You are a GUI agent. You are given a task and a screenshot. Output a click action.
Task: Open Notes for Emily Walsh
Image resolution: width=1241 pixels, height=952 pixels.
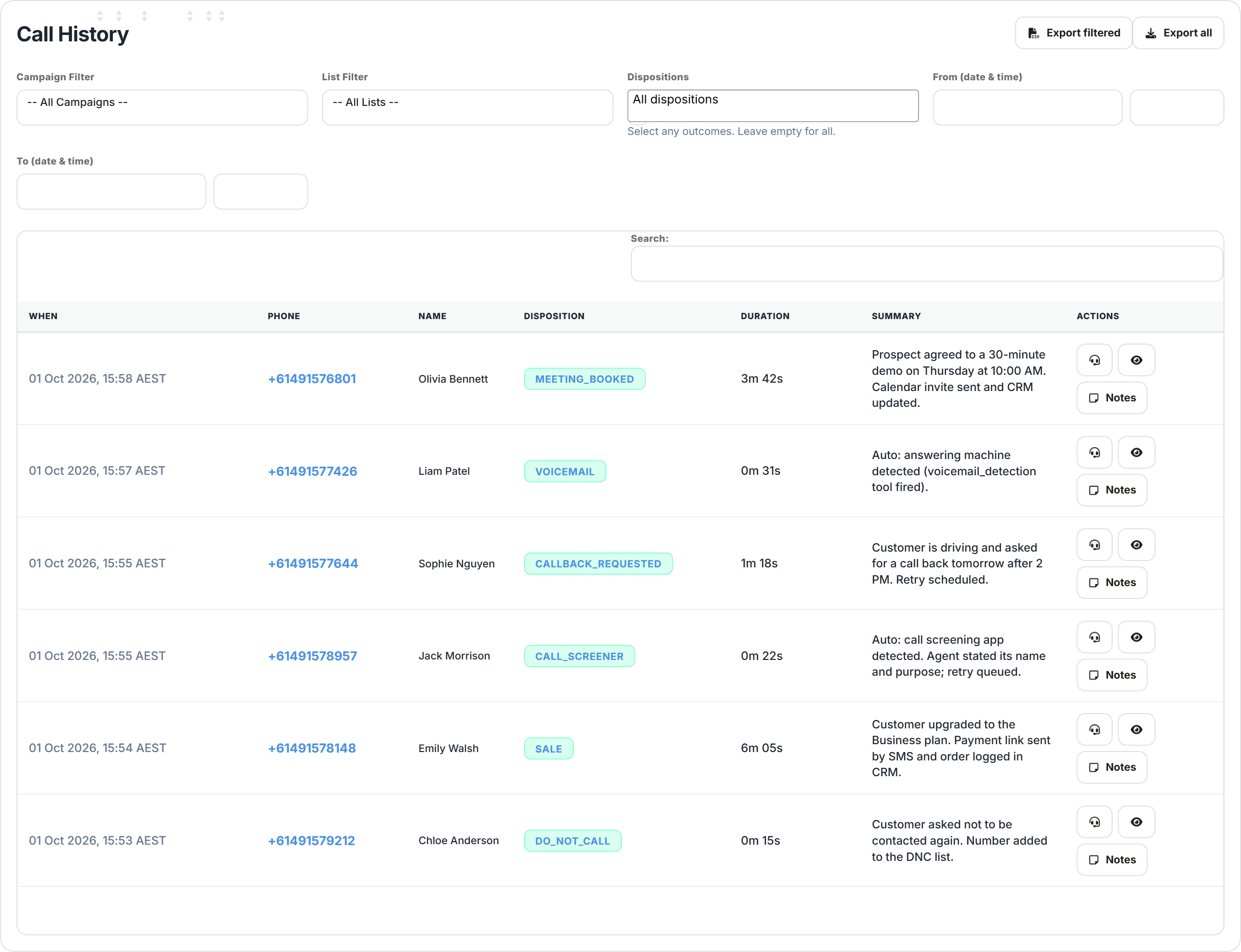click(1112, 767)
